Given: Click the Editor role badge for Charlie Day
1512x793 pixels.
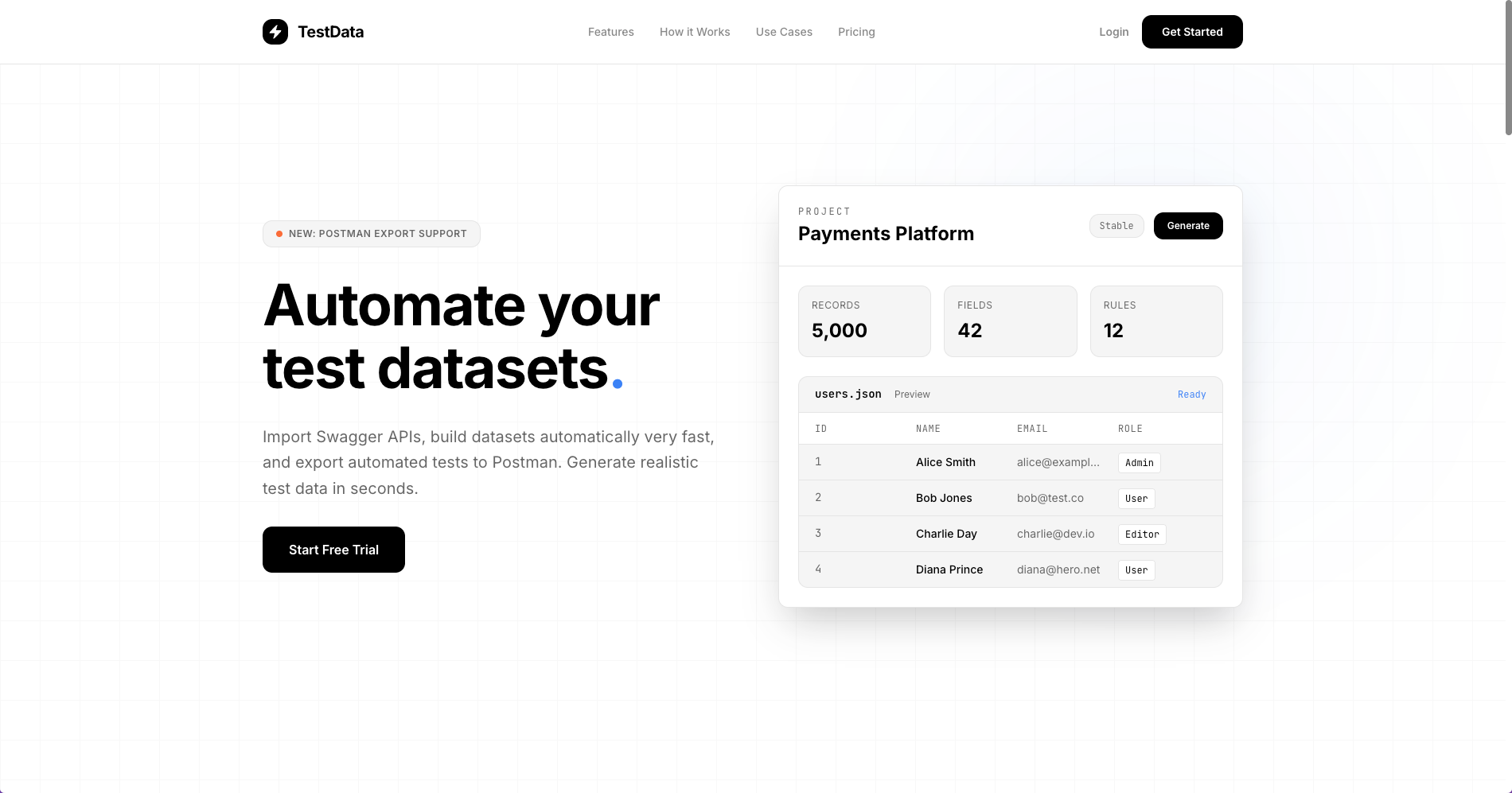Looking at the screenshot, I should (1141, 534).
